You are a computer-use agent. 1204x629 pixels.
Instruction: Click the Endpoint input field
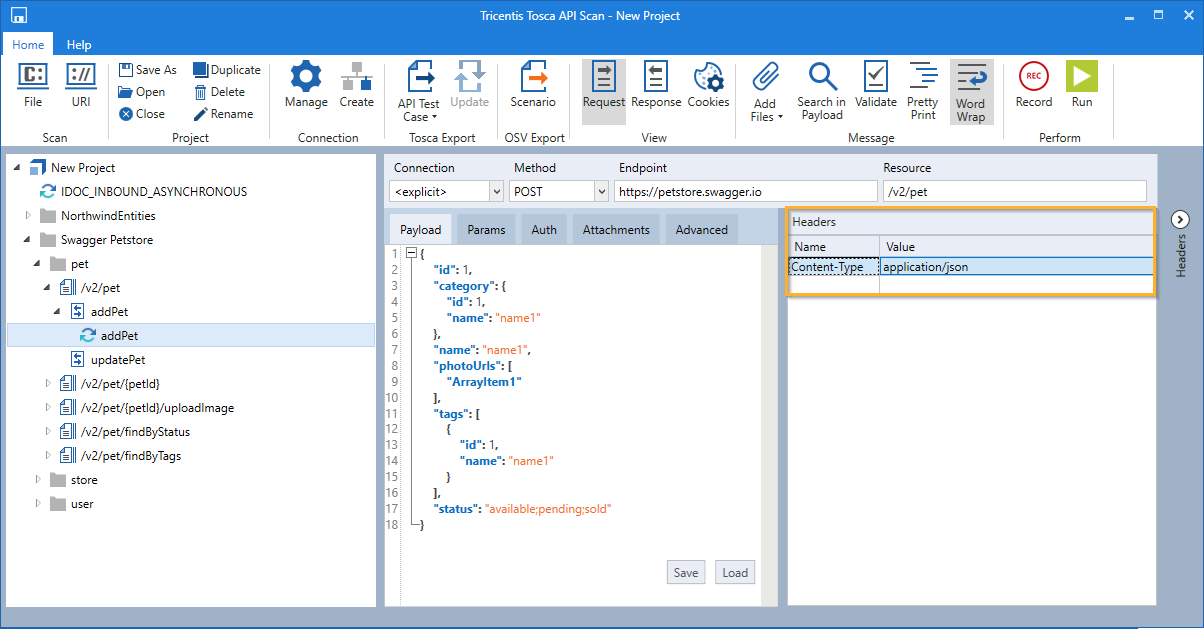(x=745, y=191)
